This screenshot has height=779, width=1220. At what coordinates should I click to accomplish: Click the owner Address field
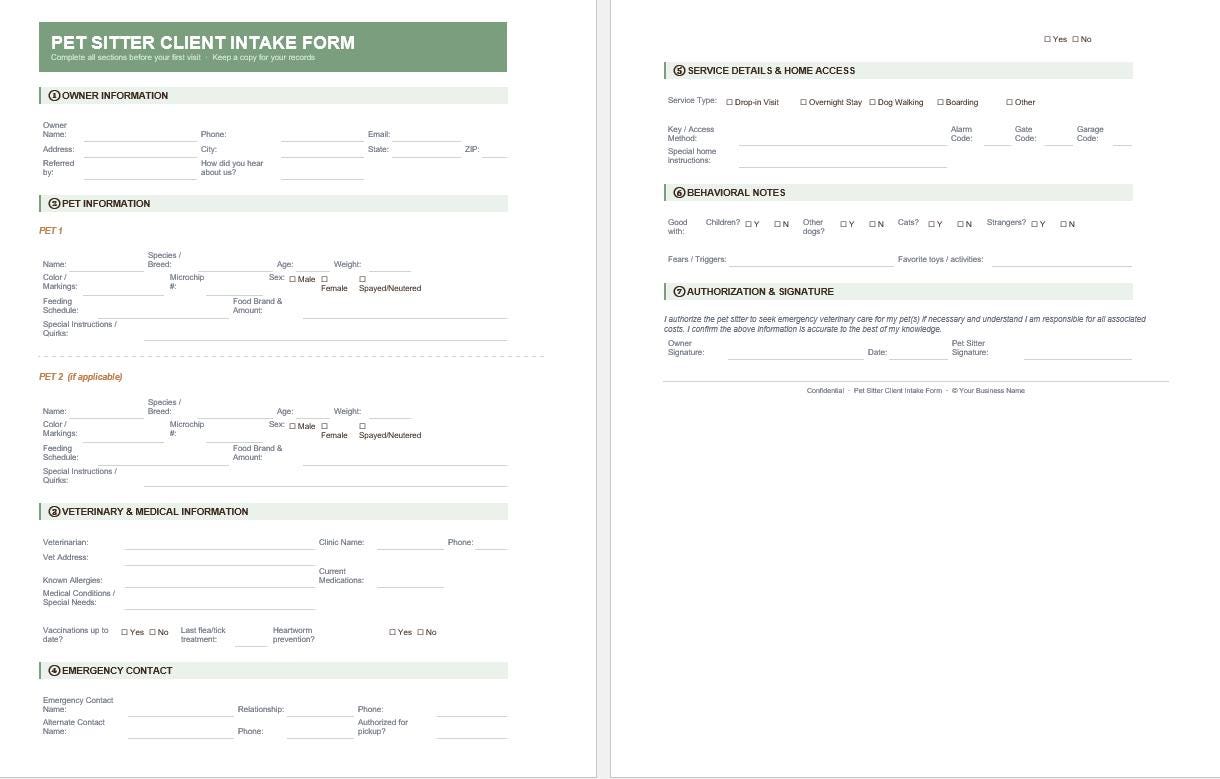coord(140,151)
